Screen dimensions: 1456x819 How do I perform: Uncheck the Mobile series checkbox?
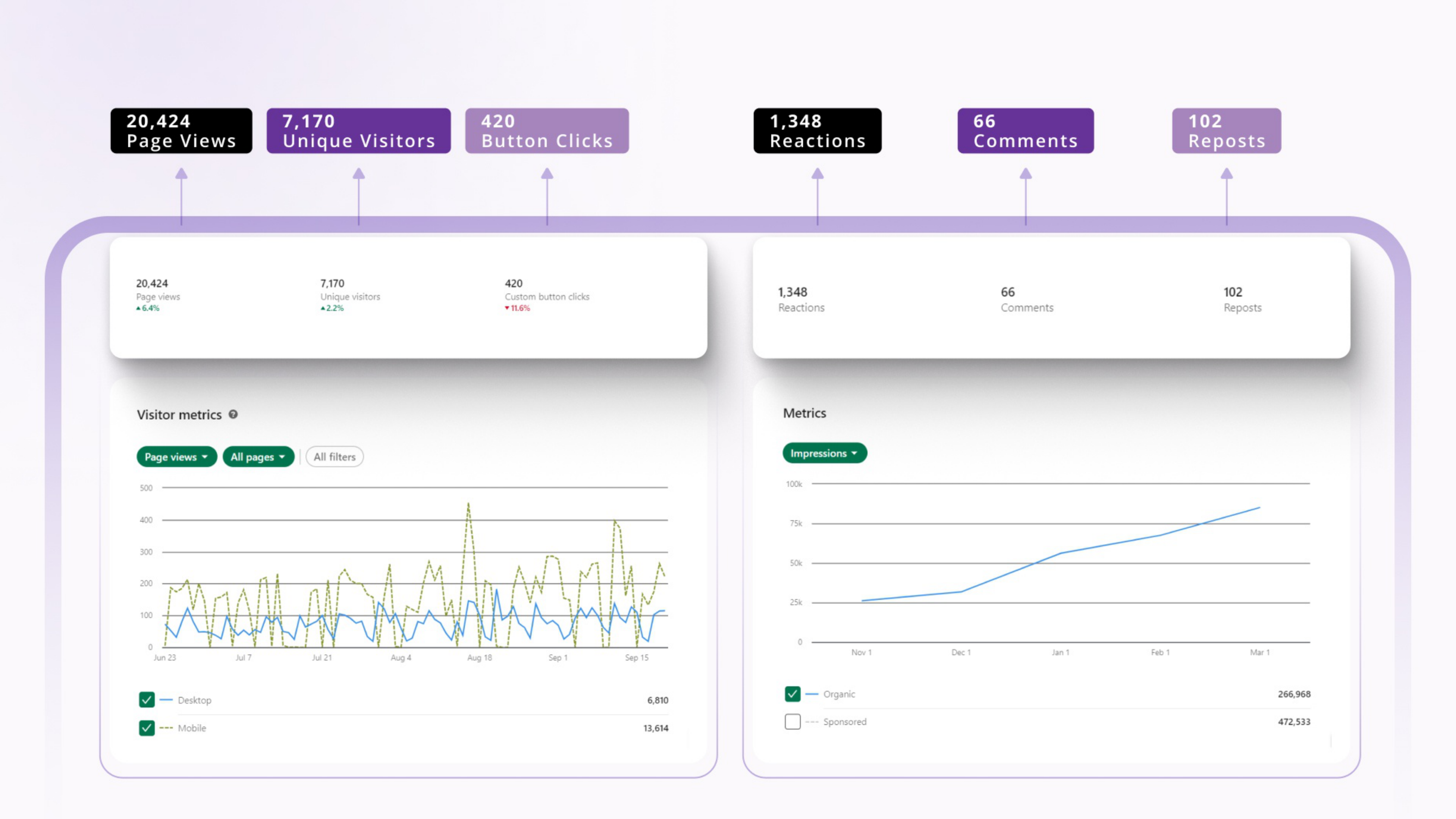(x=146, y=728)
